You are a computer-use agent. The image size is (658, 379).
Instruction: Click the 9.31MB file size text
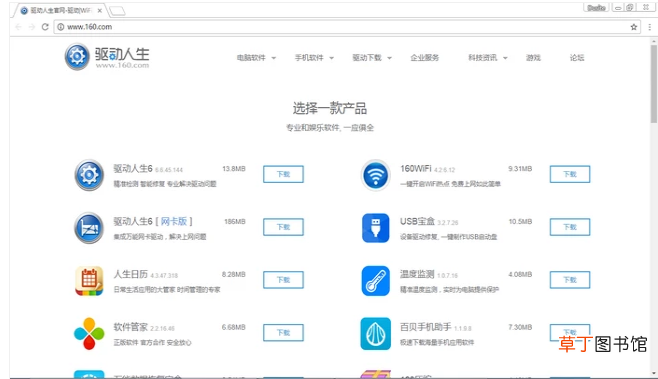(520, 169)
